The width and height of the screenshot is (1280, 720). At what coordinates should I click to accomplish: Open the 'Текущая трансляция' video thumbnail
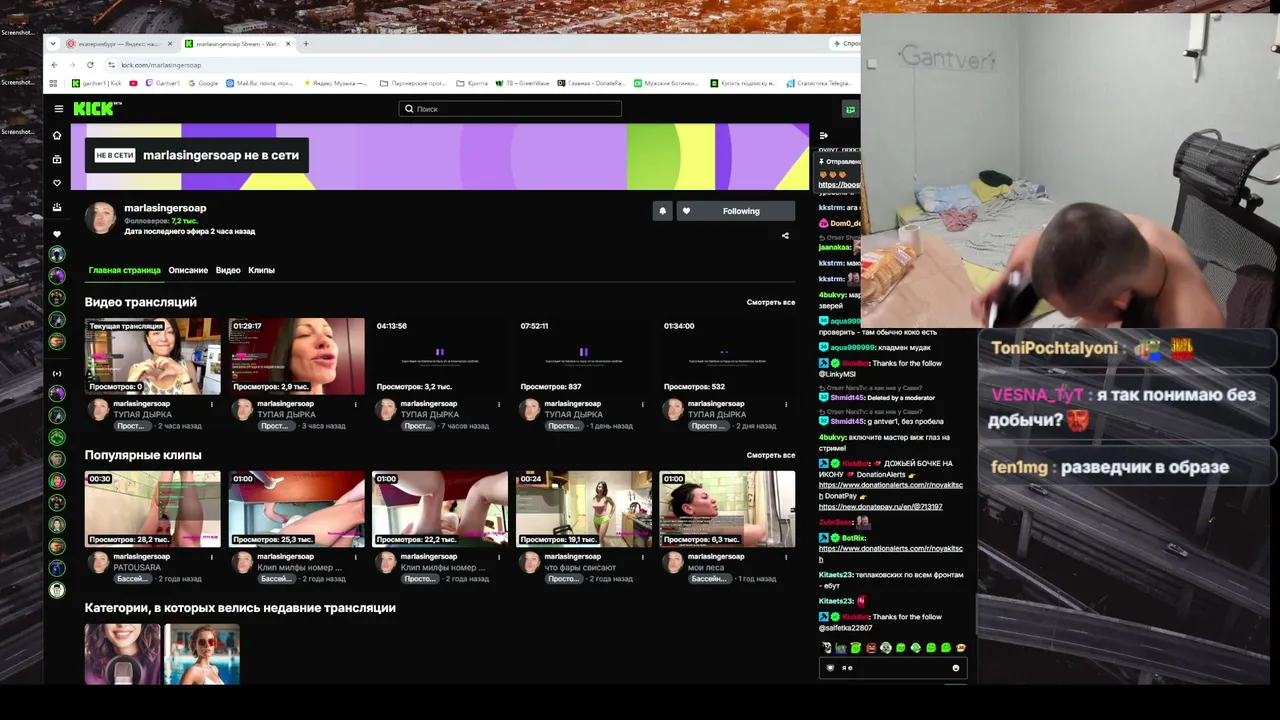click(153, 356)
